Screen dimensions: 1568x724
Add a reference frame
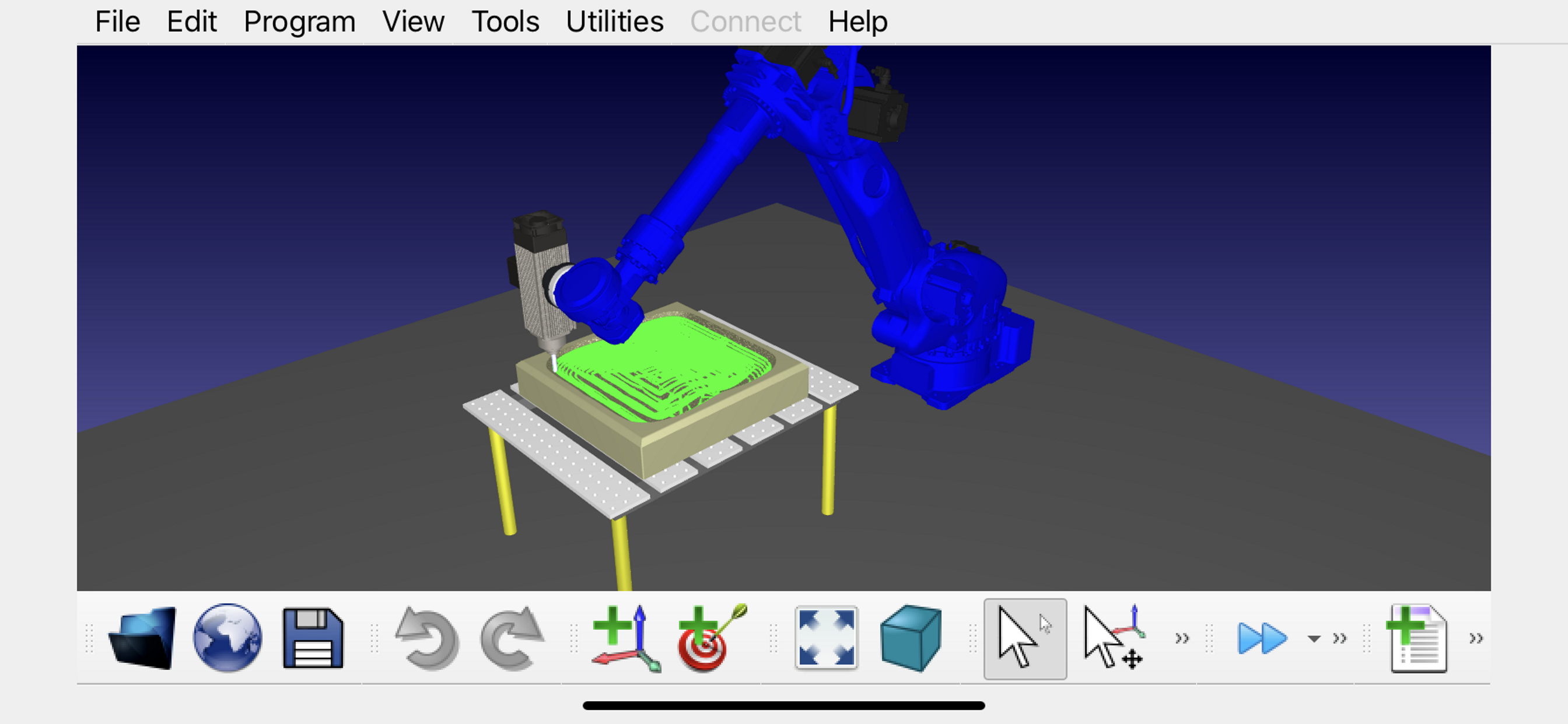pos(627,638)
